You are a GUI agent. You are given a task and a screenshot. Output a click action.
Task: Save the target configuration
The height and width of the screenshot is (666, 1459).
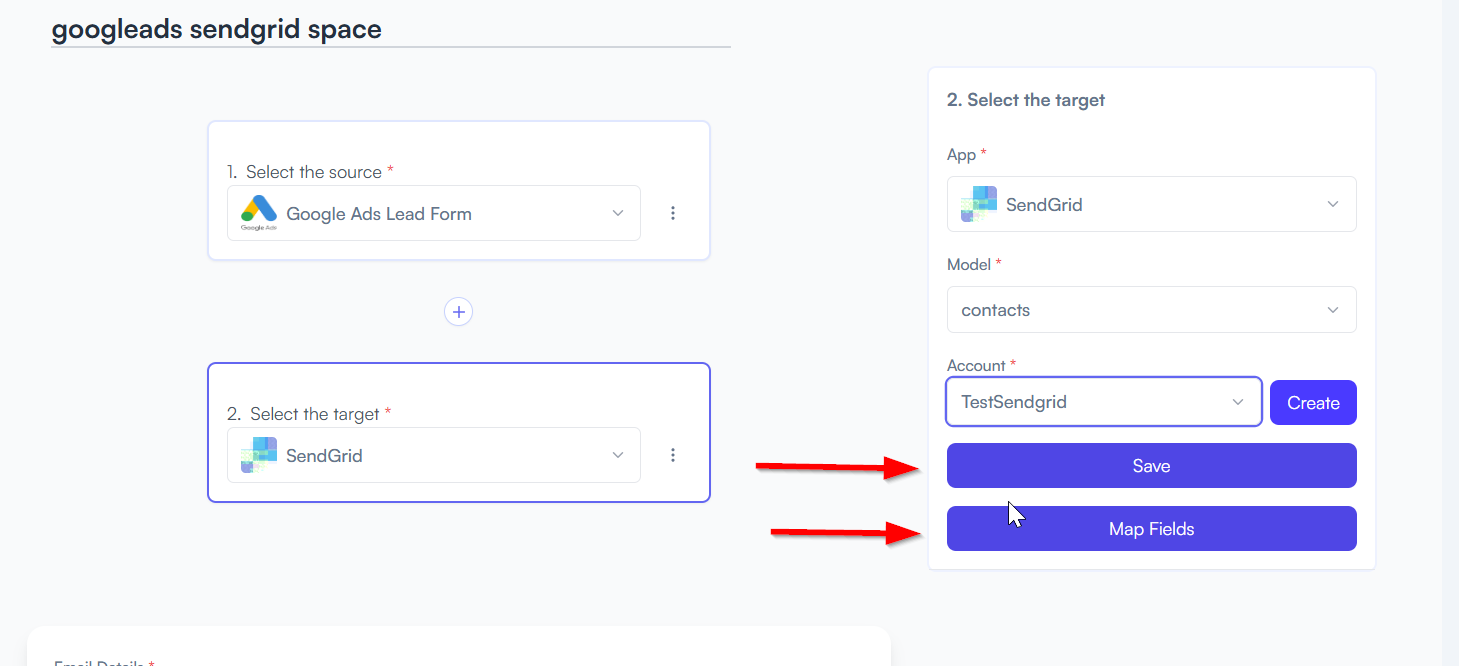[1152, 466]
